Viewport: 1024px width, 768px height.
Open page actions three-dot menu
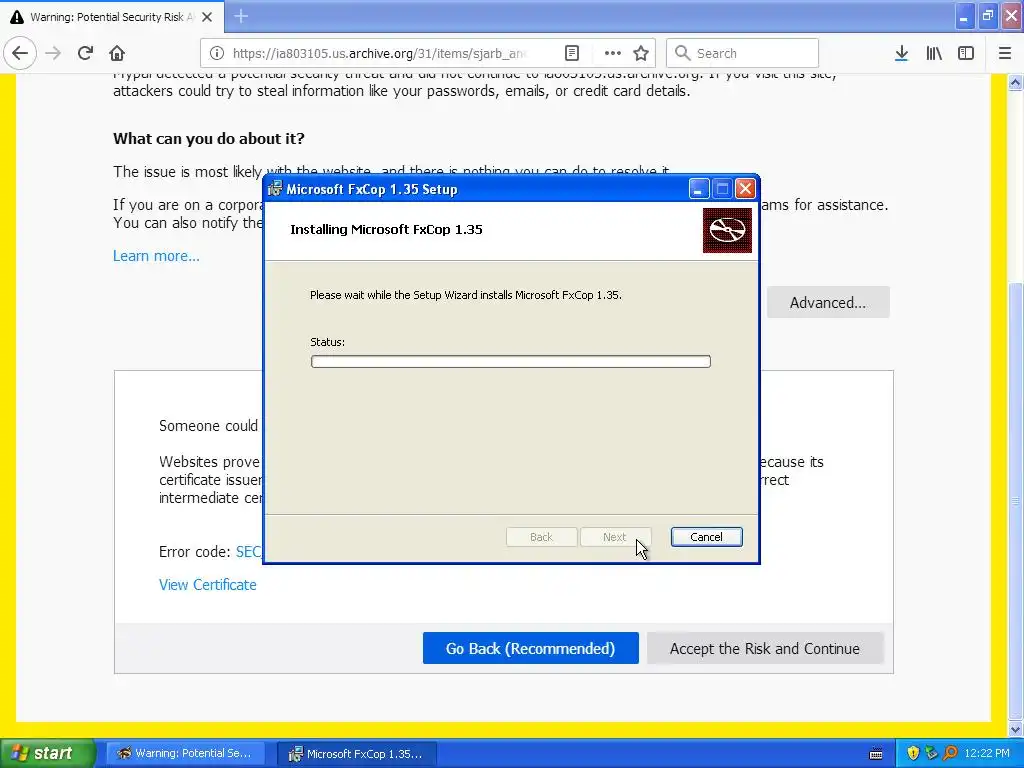coord(612,53)
